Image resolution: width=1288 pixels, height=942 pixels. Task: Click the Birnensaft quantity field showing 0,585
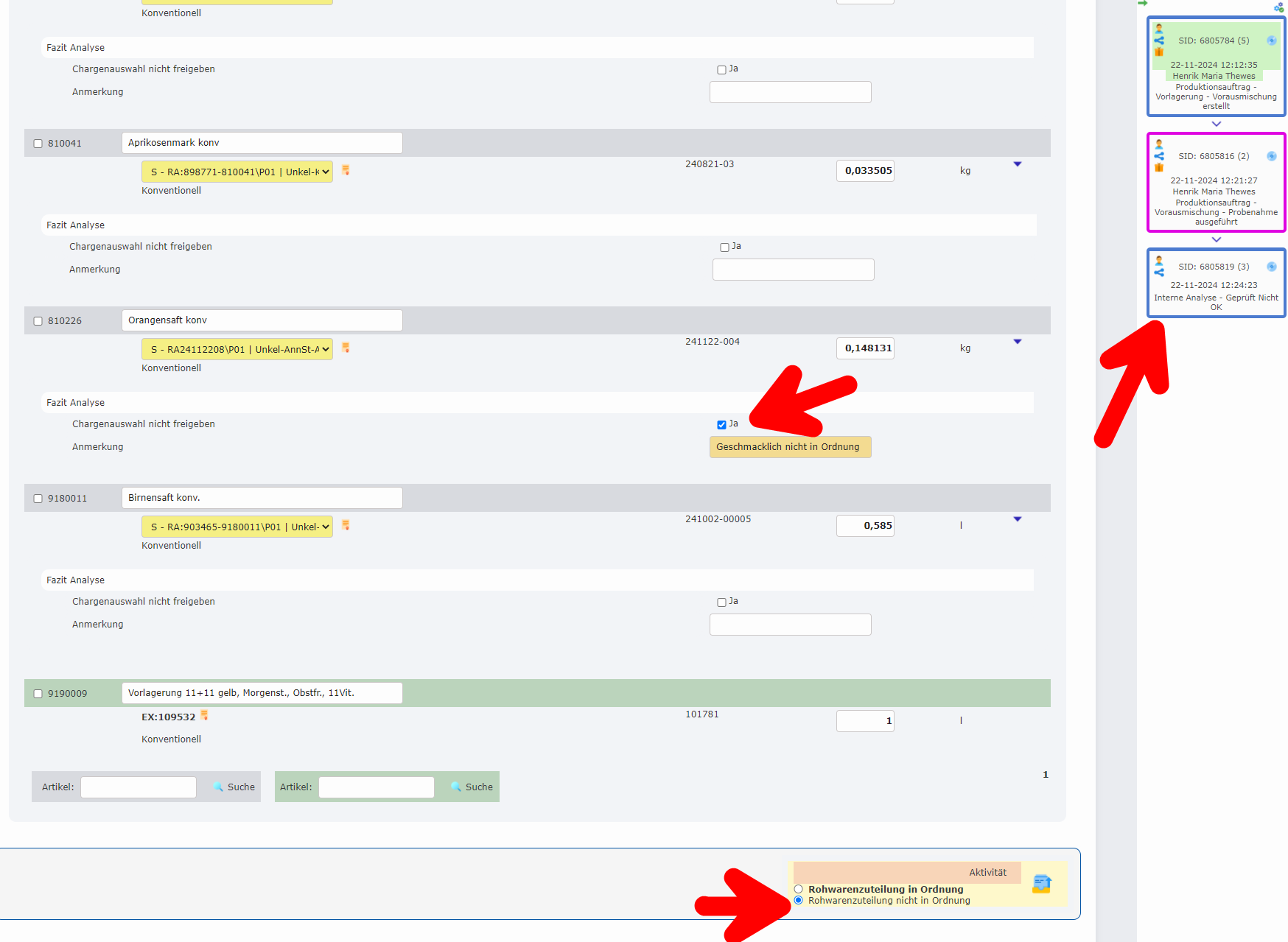pos(865,526)
